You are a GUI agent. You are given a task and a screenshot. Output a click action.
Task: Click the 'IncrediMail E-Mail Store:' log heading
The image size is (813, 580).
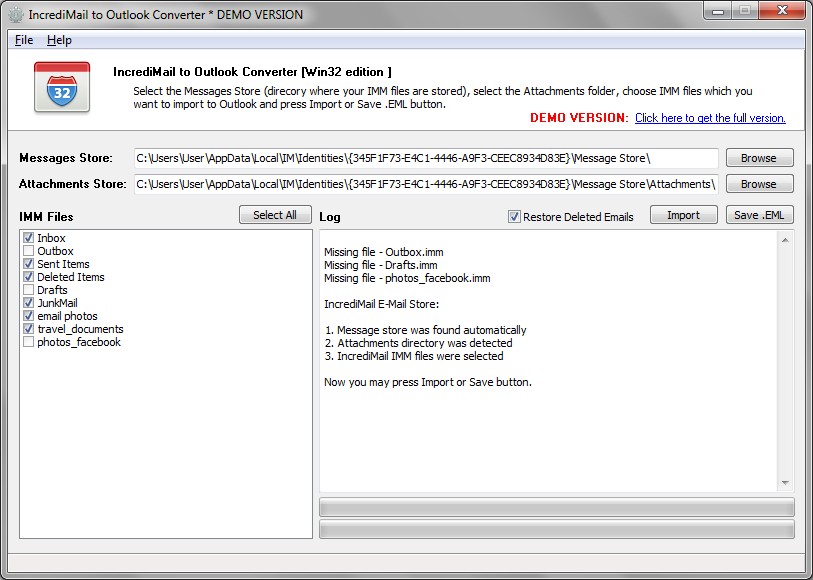[382, 304]
